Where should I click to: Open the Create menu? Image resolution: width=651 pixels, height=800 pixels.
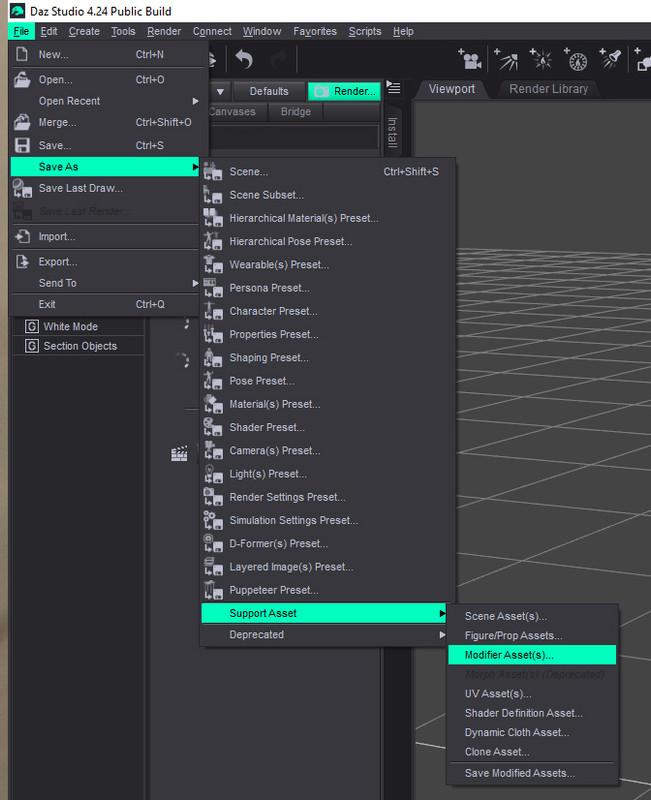click(84, 32)
